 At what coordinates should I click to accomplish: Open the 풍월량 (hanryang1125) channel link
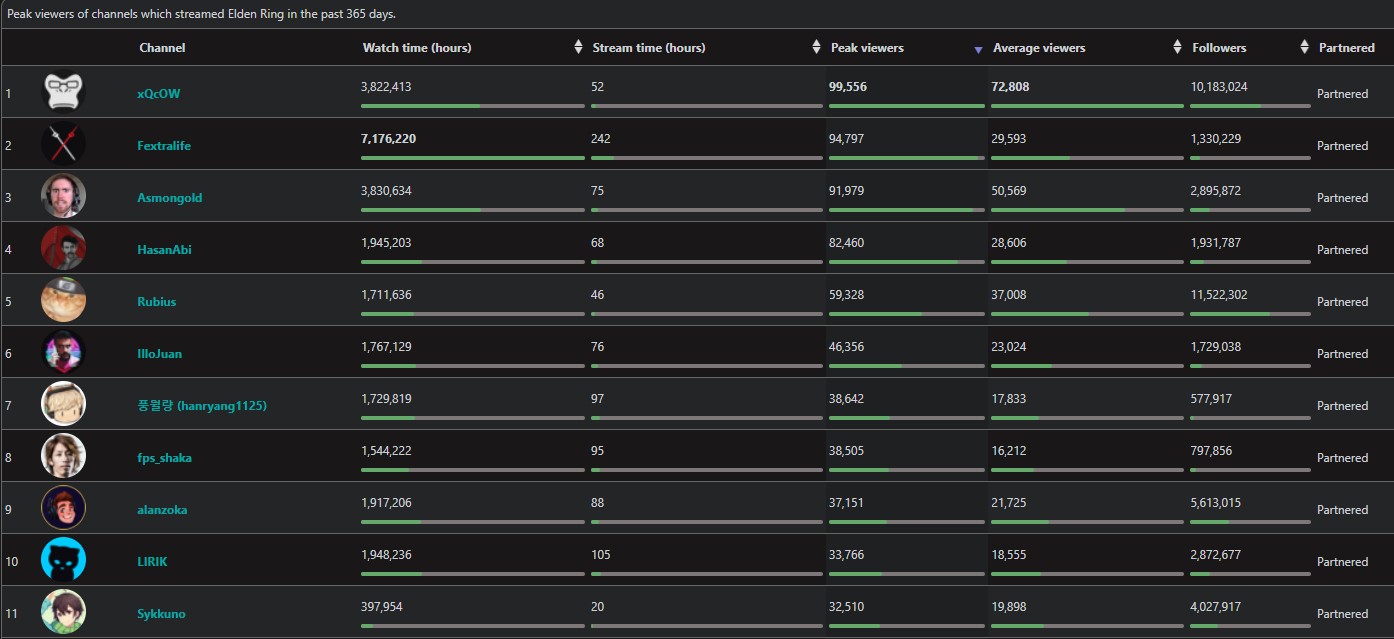coord(202,406)
